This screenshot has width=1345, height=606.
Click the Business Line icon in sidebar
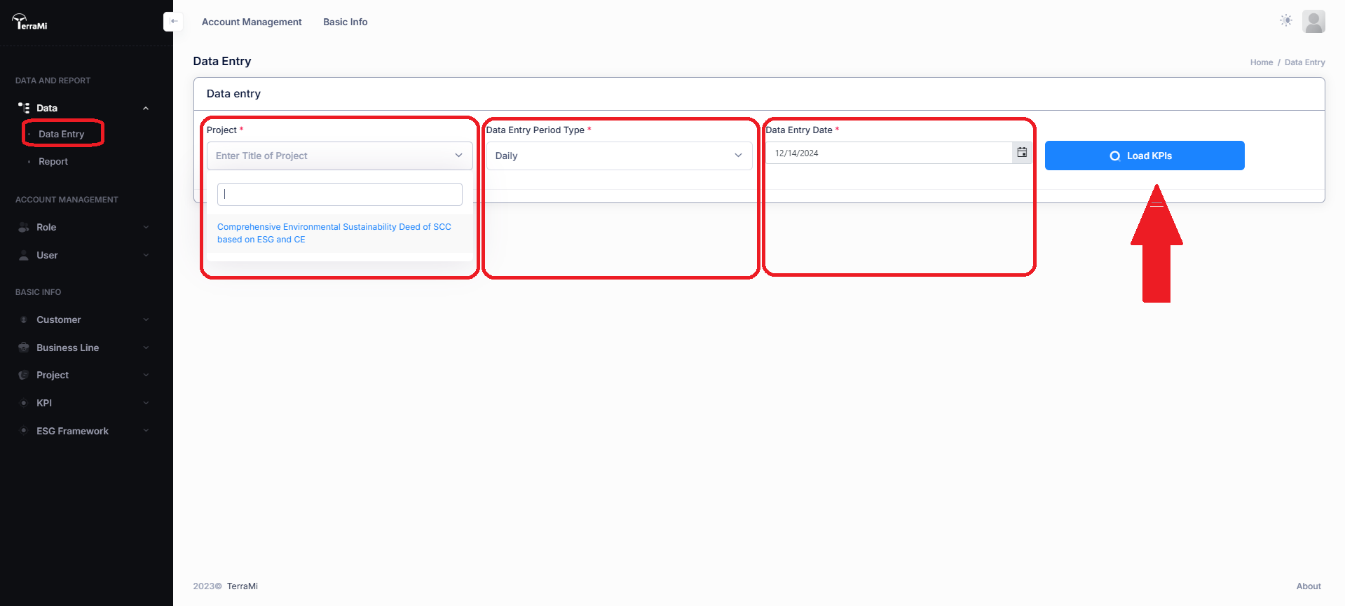point(24,348)
